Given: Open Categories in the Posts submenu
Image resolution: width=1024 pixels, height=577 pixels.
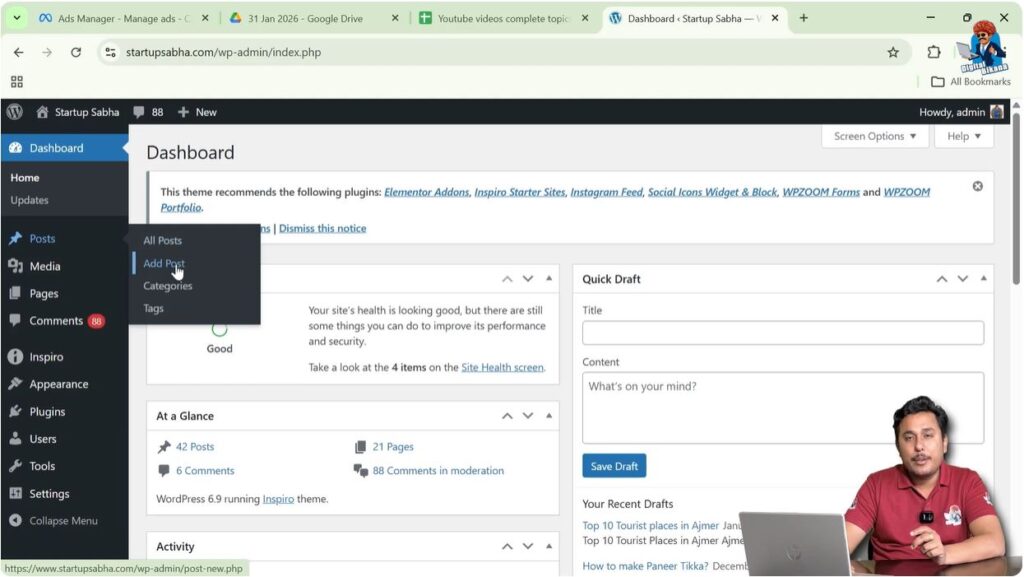Looking at the screenshot, I should [x=167, y=286].
